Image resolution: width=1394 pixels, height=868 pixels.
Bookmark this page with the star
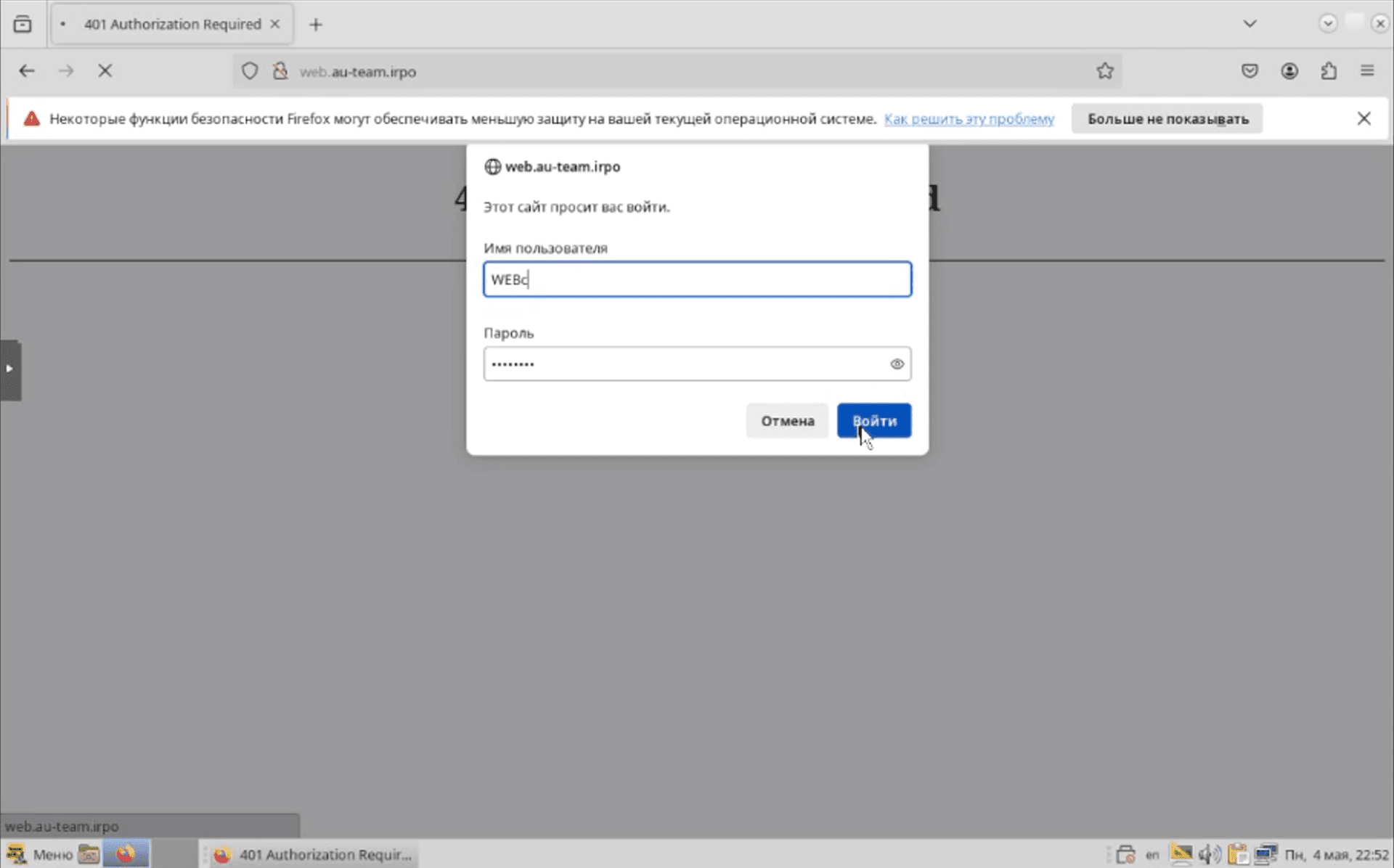click(x=1105, y=70)
